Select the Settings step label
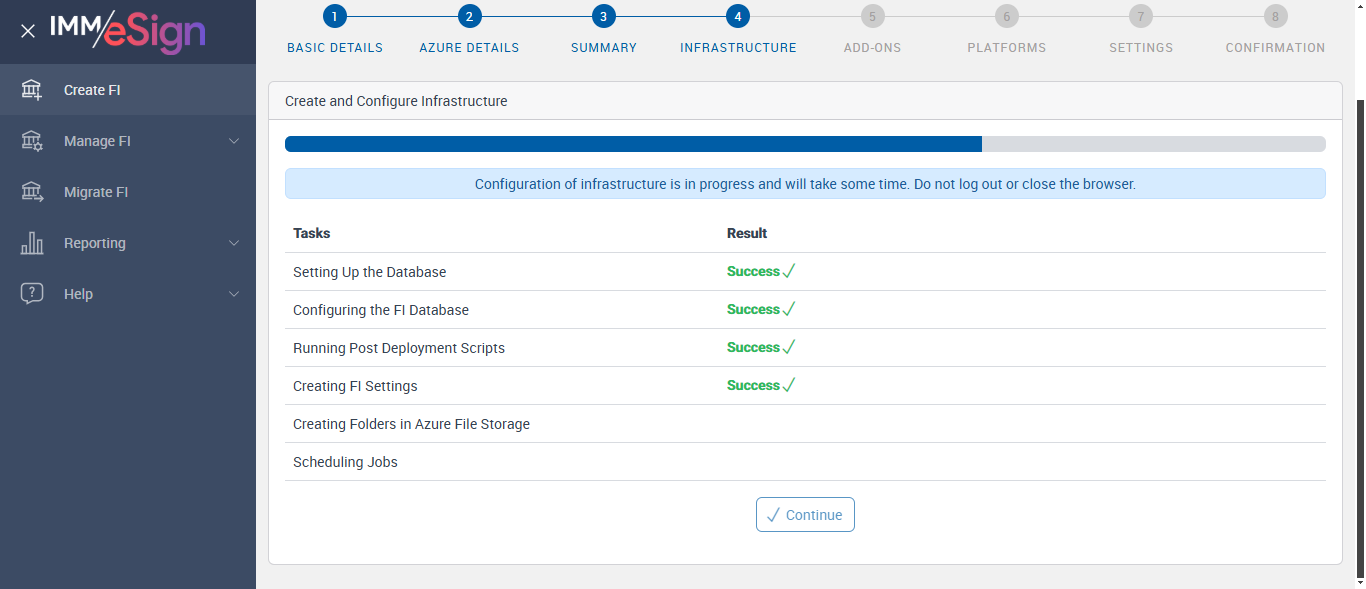Viewport: 1366px width, 589px height. [1141, 48]
